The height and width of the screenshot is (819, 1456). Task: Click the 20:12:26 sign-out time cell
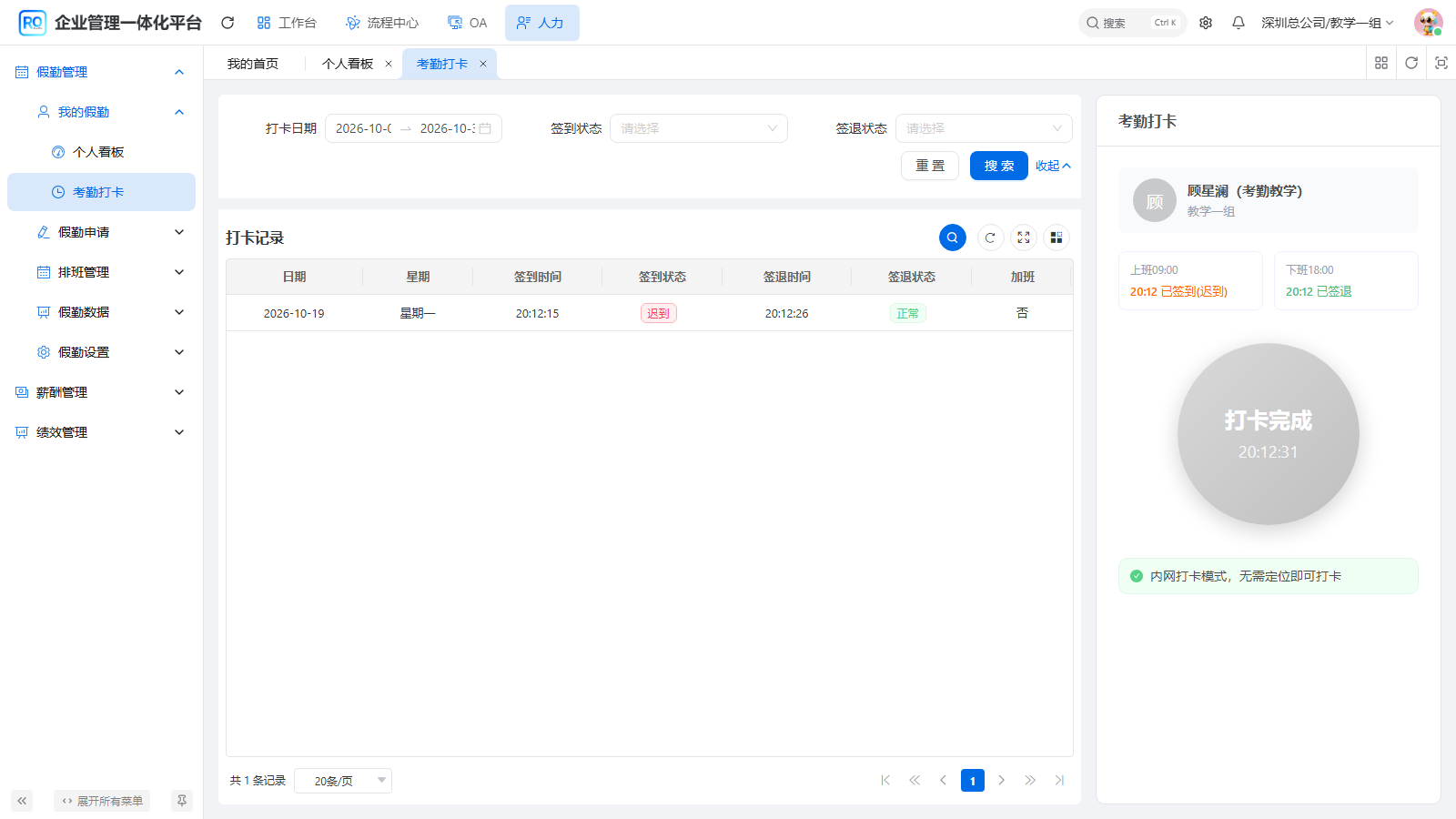(786, 313)
